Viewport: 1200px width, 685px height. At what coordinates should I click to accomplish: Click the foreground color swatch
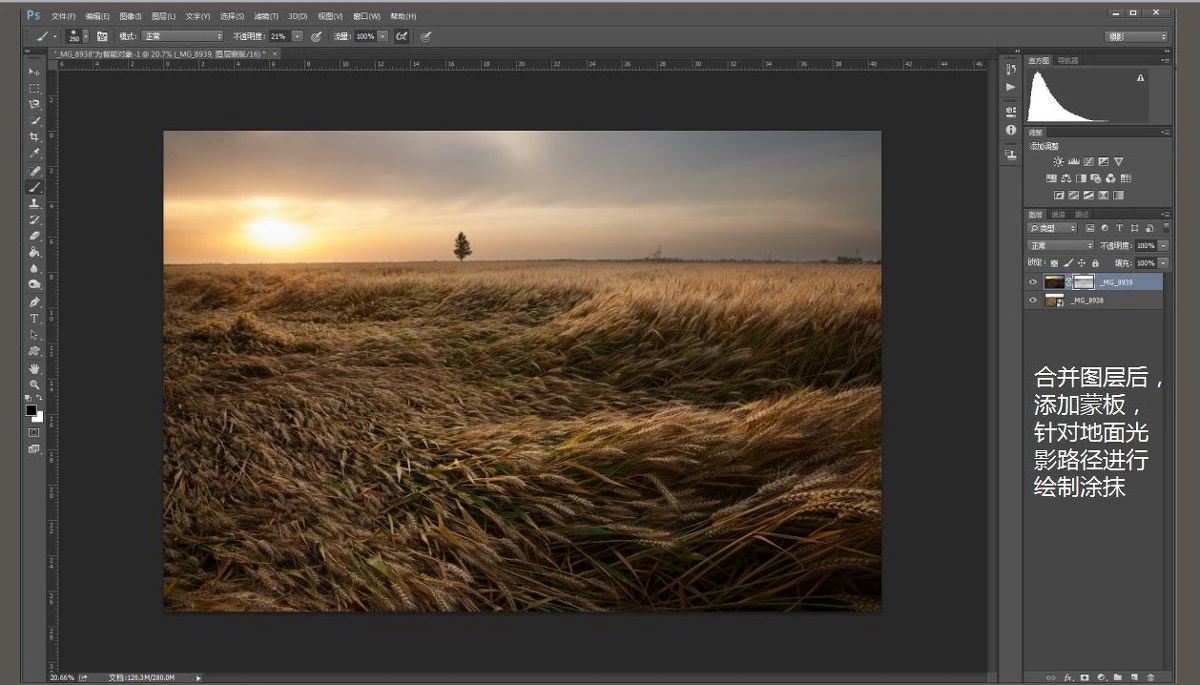pyautogui.click(x=31, y=410)
